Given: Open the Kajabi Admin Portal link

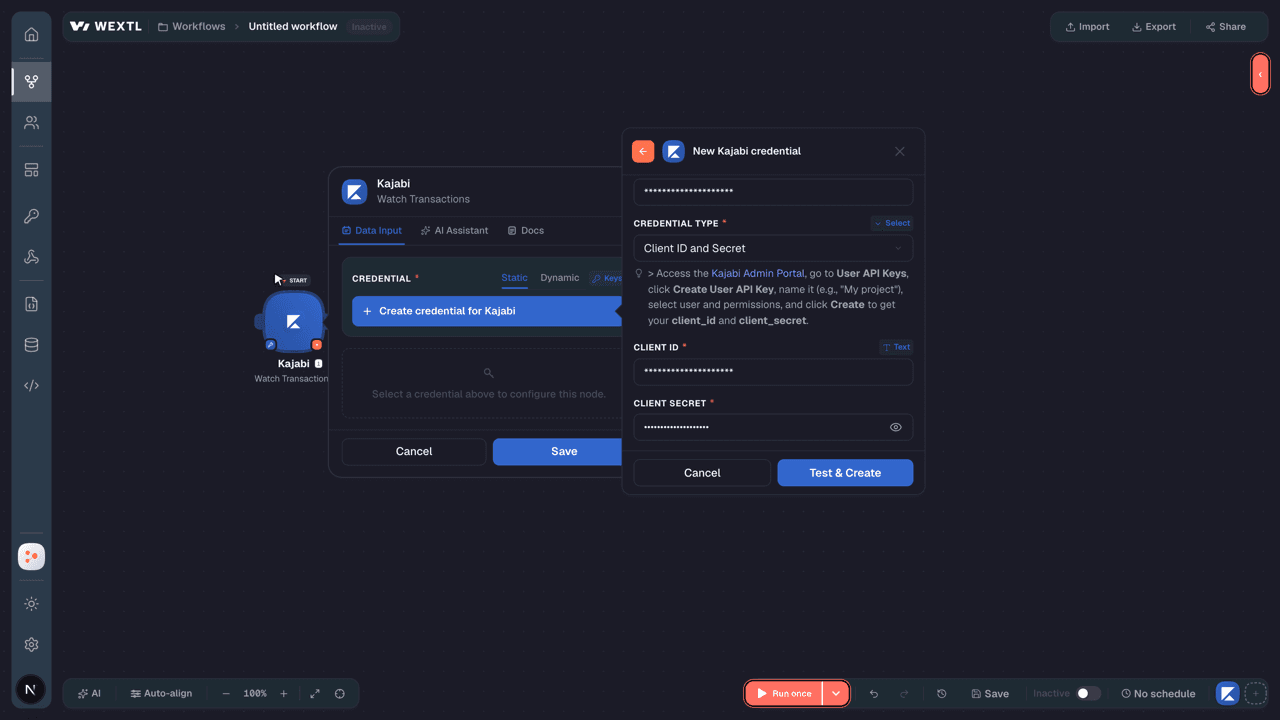Looking at the screenshot, I should point(757,273).
